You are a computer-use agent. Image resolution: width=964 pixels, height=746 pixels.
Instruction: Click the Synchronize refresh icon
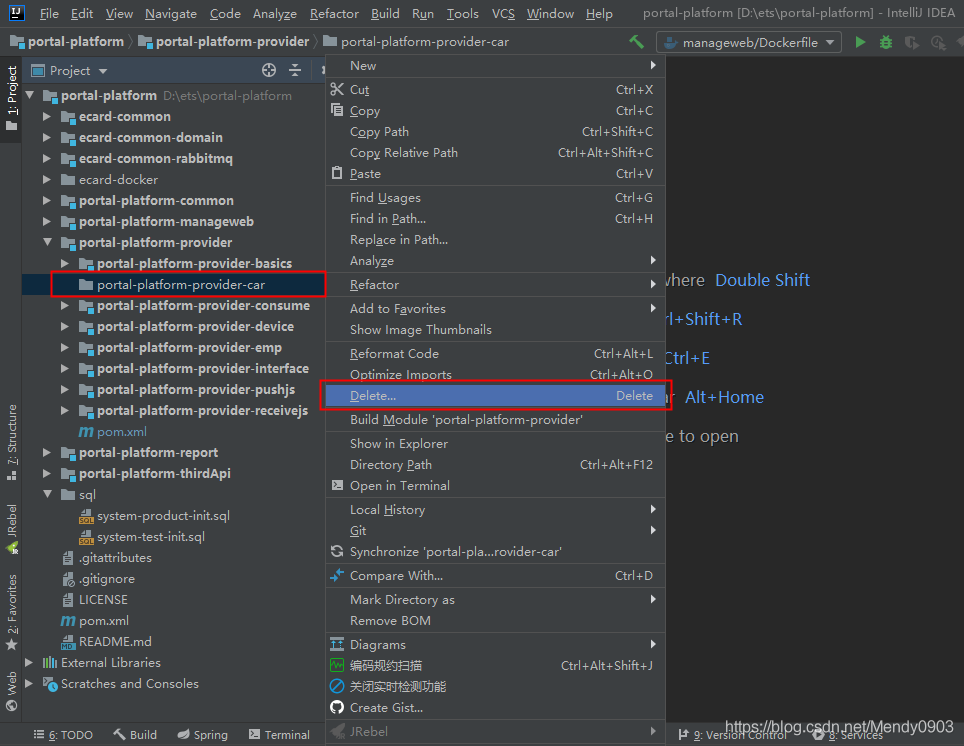tap(337, 551)
